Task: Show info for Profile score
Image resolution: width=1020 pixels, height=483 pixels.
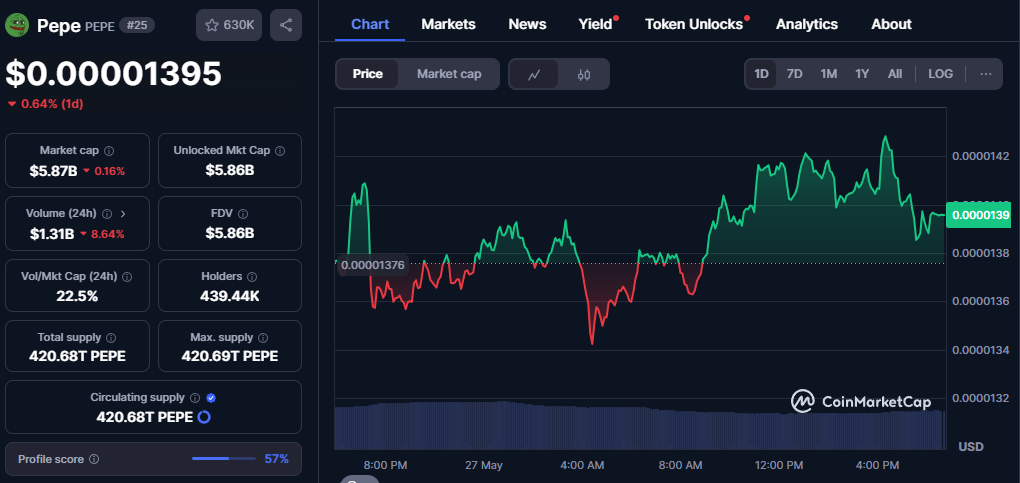Action: [94, 460]
